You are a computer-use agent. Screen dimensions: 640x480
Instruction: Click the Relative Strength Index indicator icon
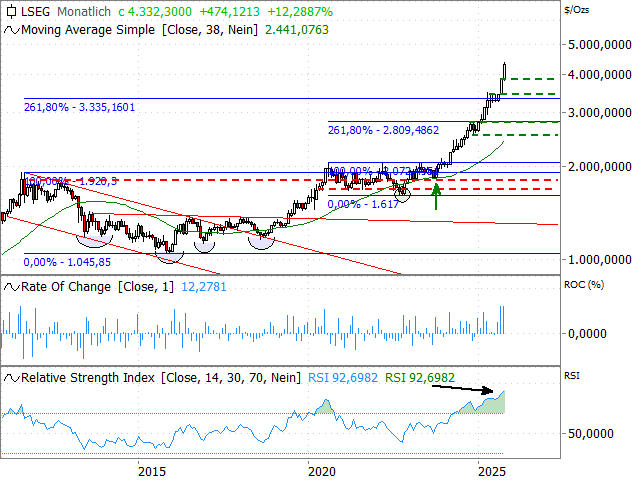click(10, 378)
